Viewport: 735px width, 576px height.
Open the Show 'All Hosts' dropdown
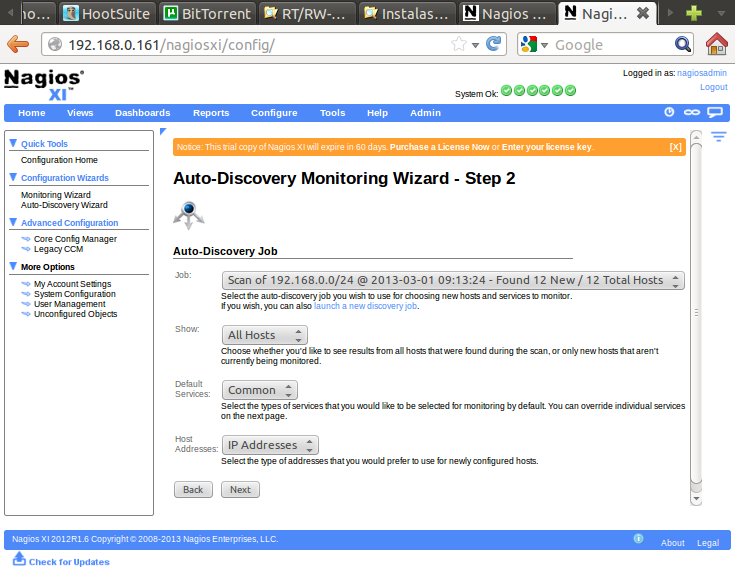point(264,335)
